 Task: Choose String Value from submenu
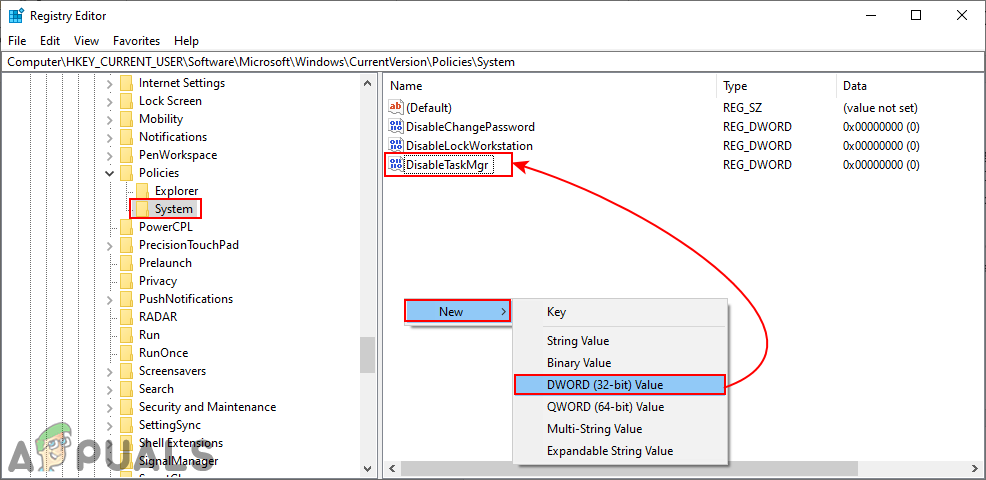[x=619, y=341]
